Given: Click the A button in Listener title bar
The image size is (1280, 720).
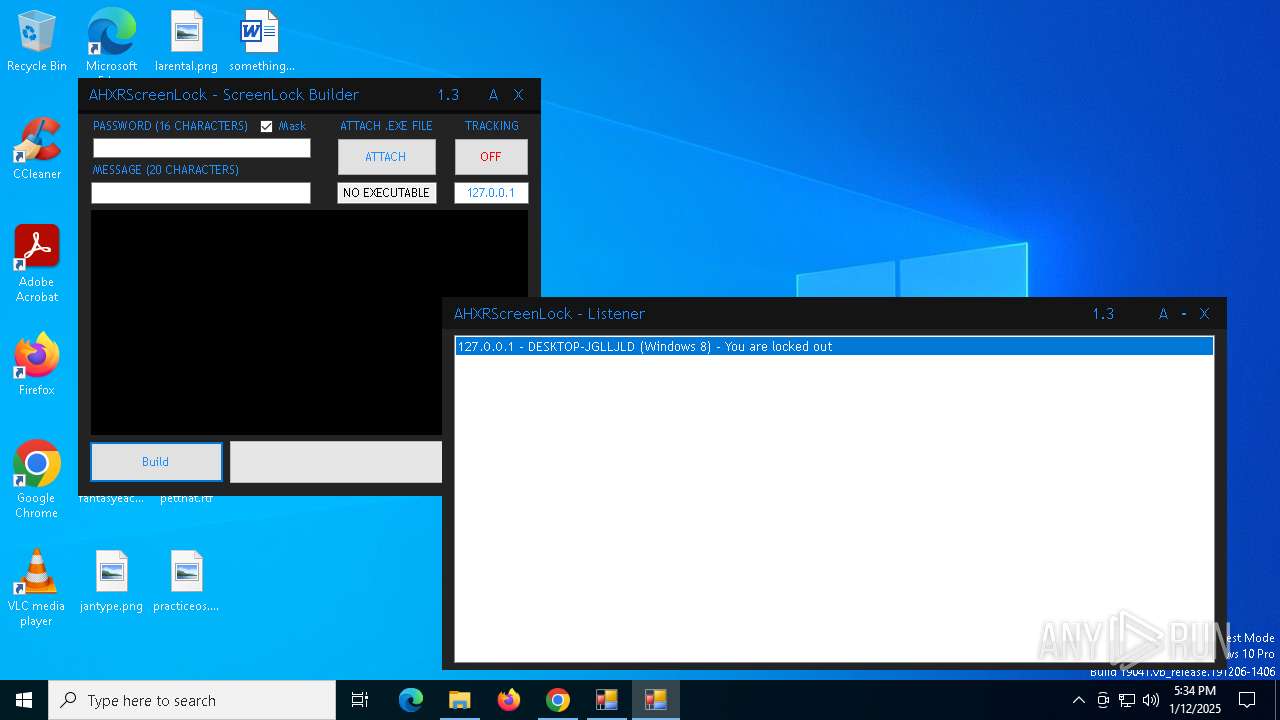Looking at the screenshot, I should tap(1163, 314).
